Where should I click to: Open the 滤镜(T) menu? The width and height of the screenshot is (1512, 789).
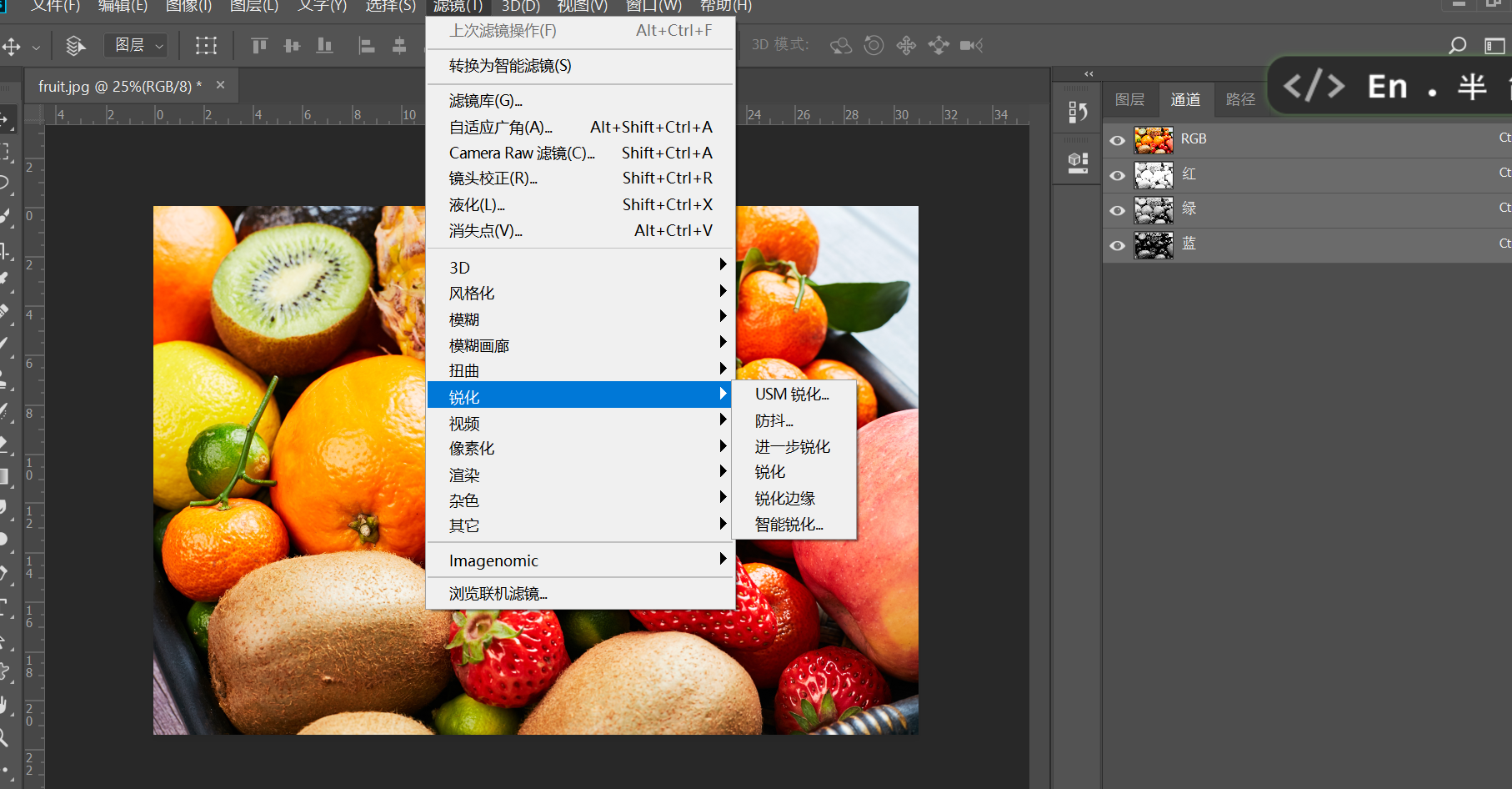click(x=458, y=7)
